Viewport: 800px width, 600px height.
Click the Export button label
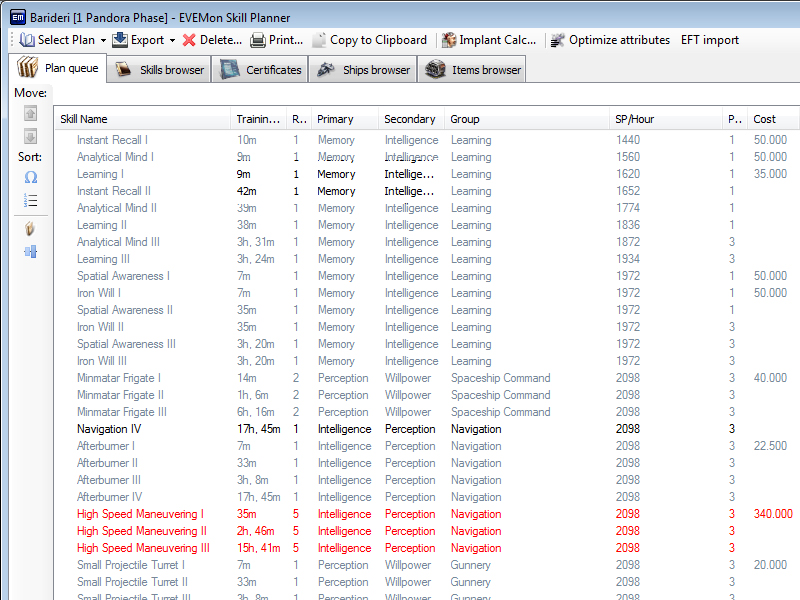tap(147, 40)
